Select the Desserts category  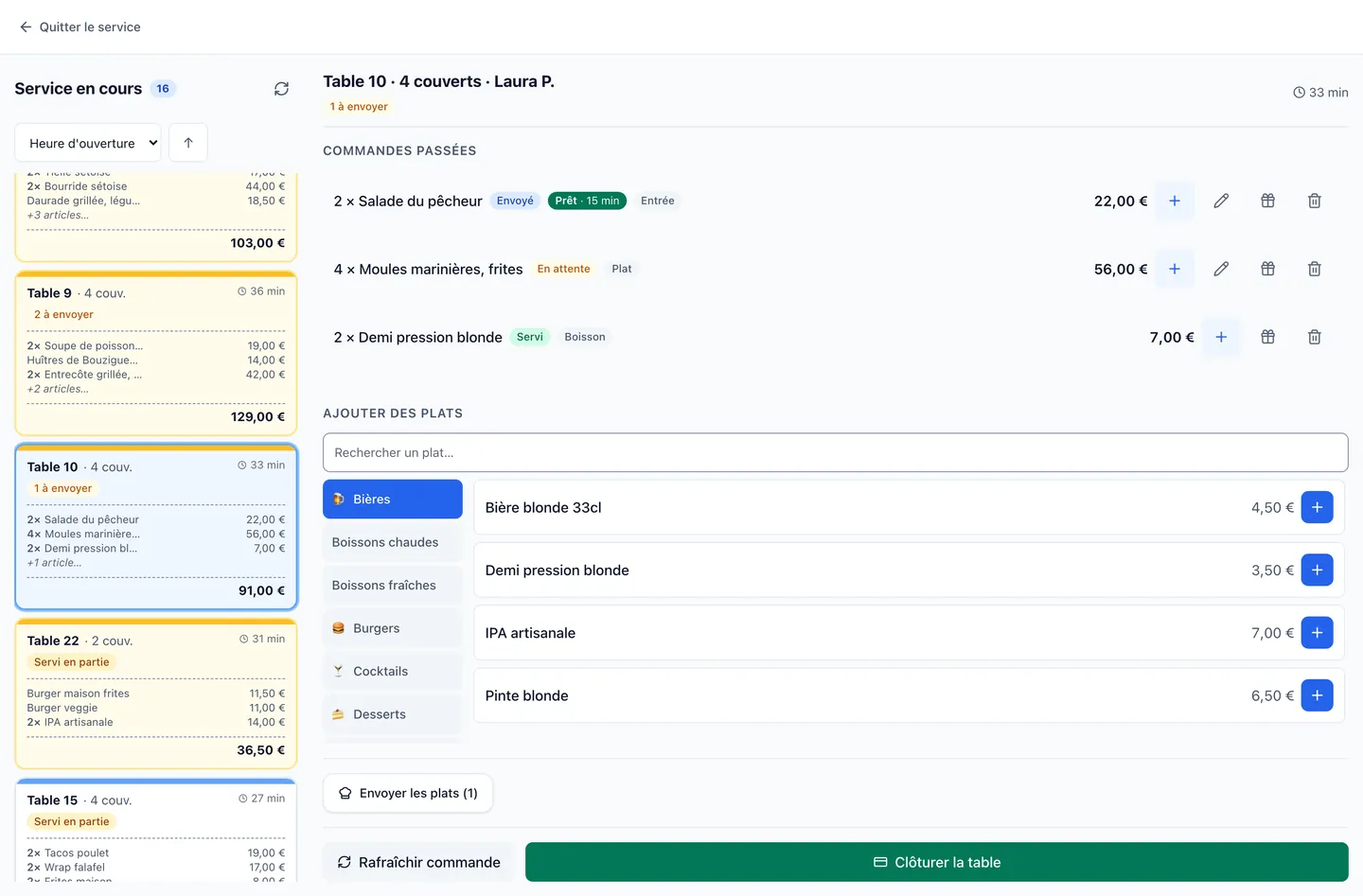393,714
